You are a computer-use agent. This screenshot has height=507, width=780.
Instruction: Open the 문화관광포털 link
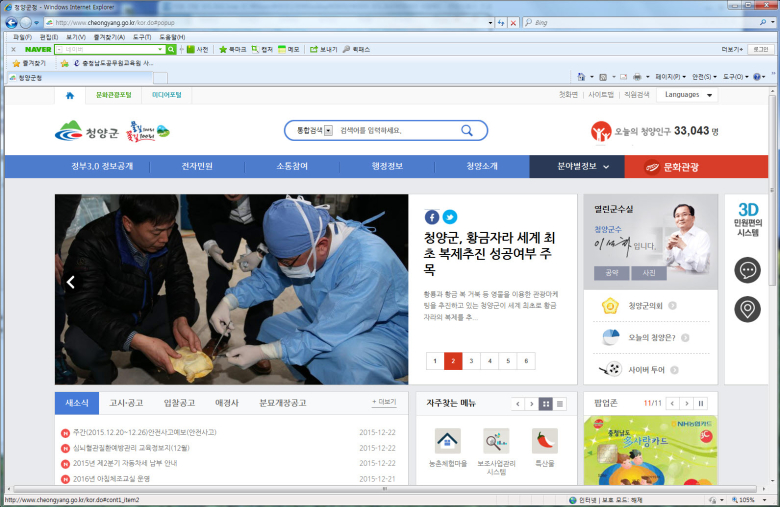(x=113, y=95)
